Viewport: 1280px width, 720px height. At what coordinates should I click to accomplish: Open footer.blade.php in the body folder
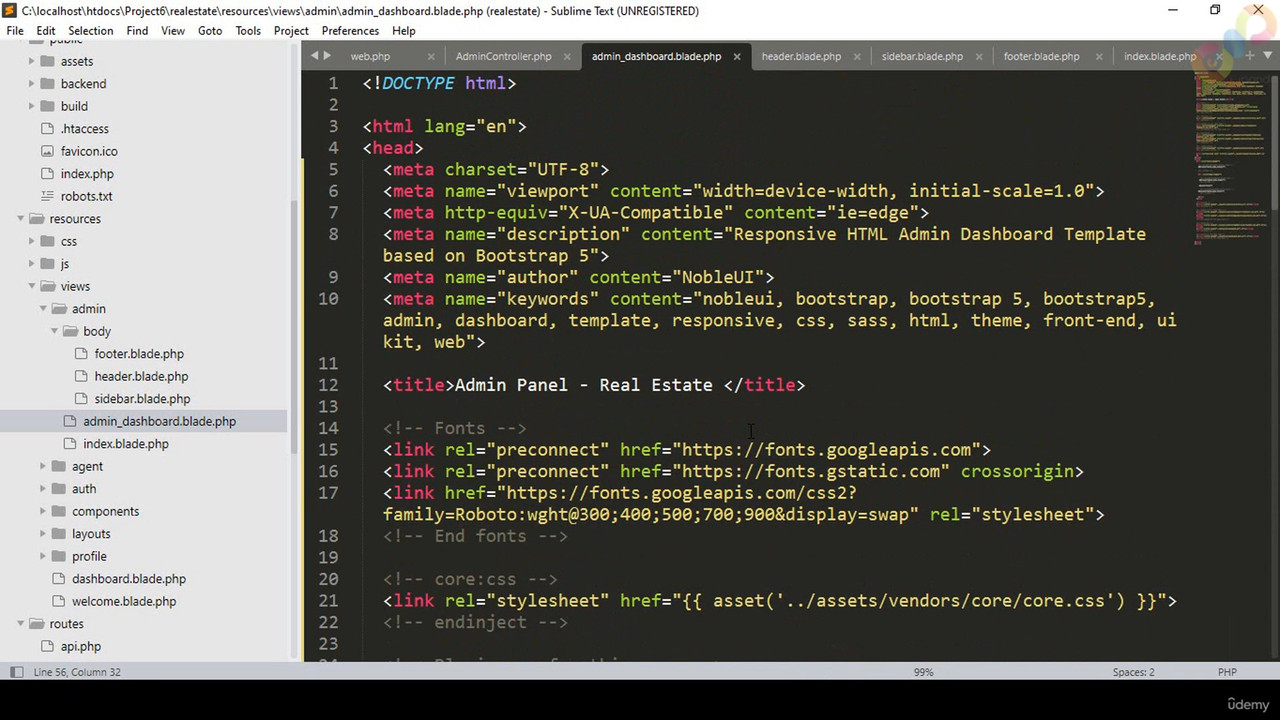tap(139, 354)
